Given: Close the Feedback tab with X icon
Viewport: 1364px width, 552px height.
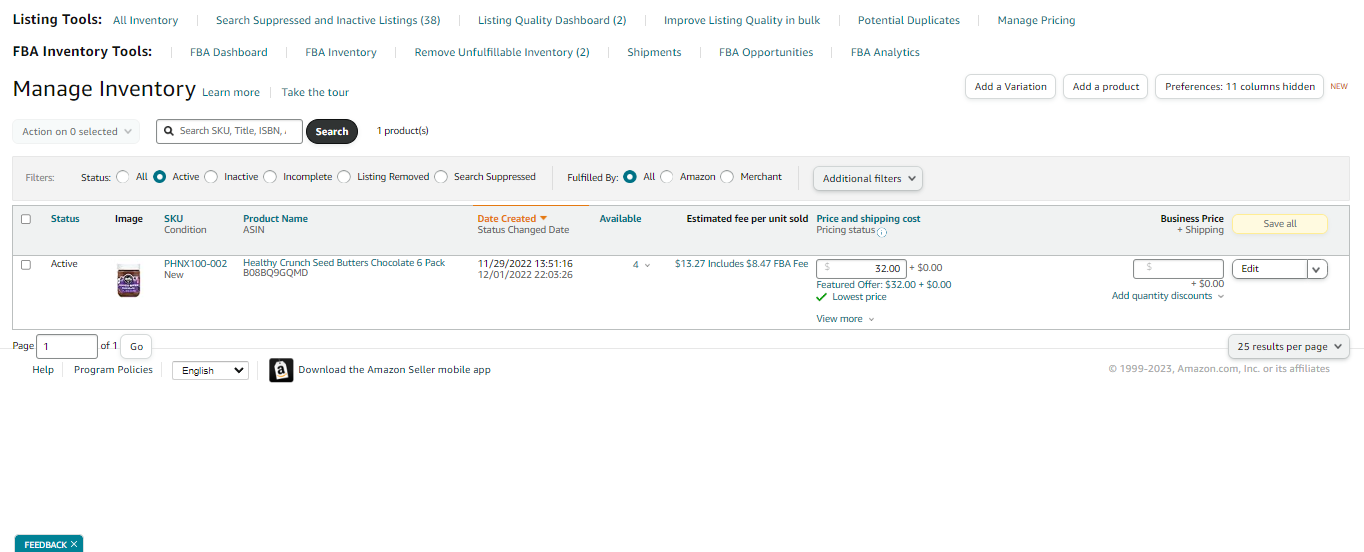Looking at the screenshot, I should tap(74, 544).
